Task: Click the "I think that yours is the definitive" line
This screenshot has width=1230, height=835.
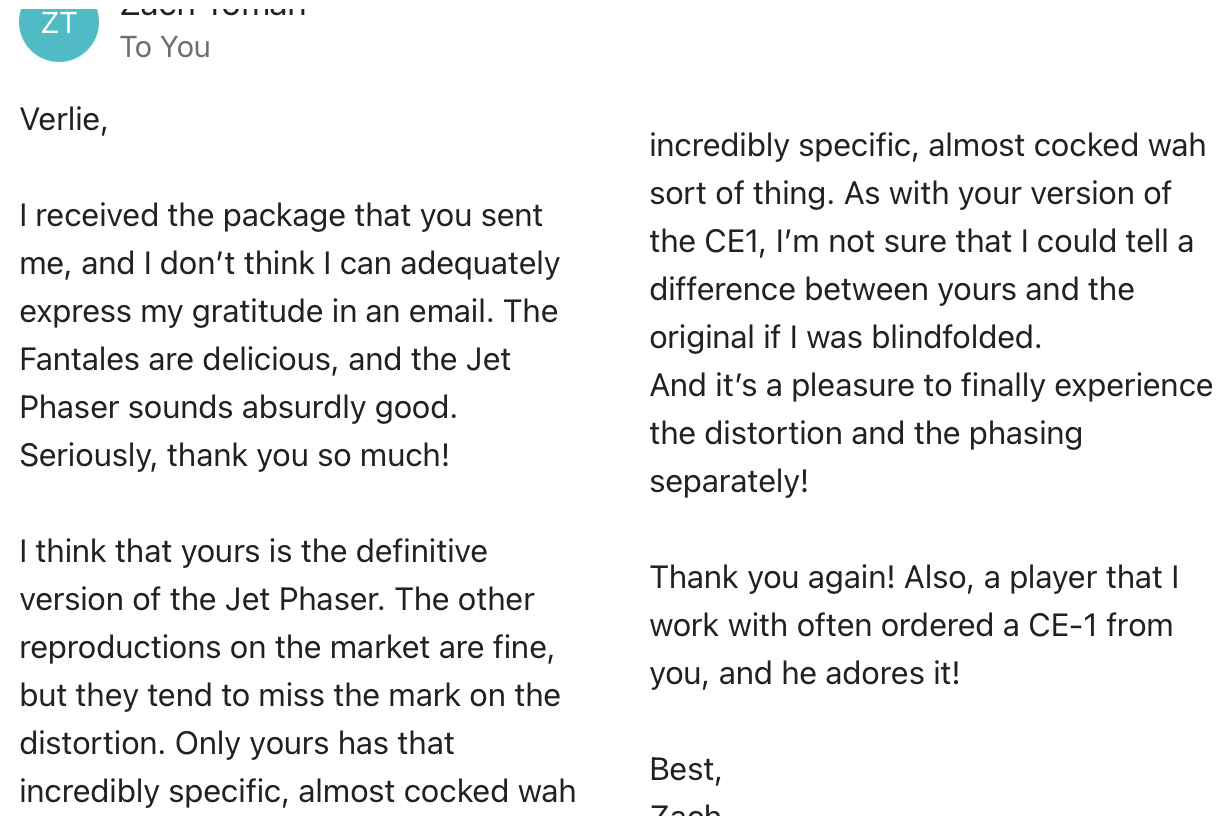Action: [254, 552]
